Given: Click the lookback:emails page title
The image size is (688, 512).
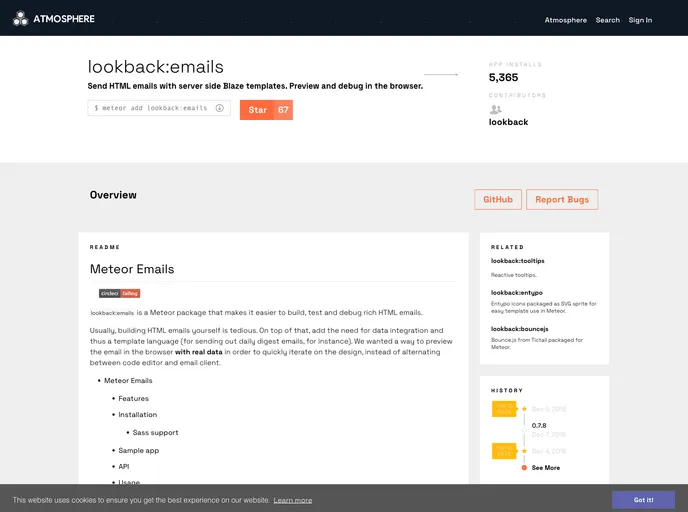Looking at the screenshot, I should 156,67.
